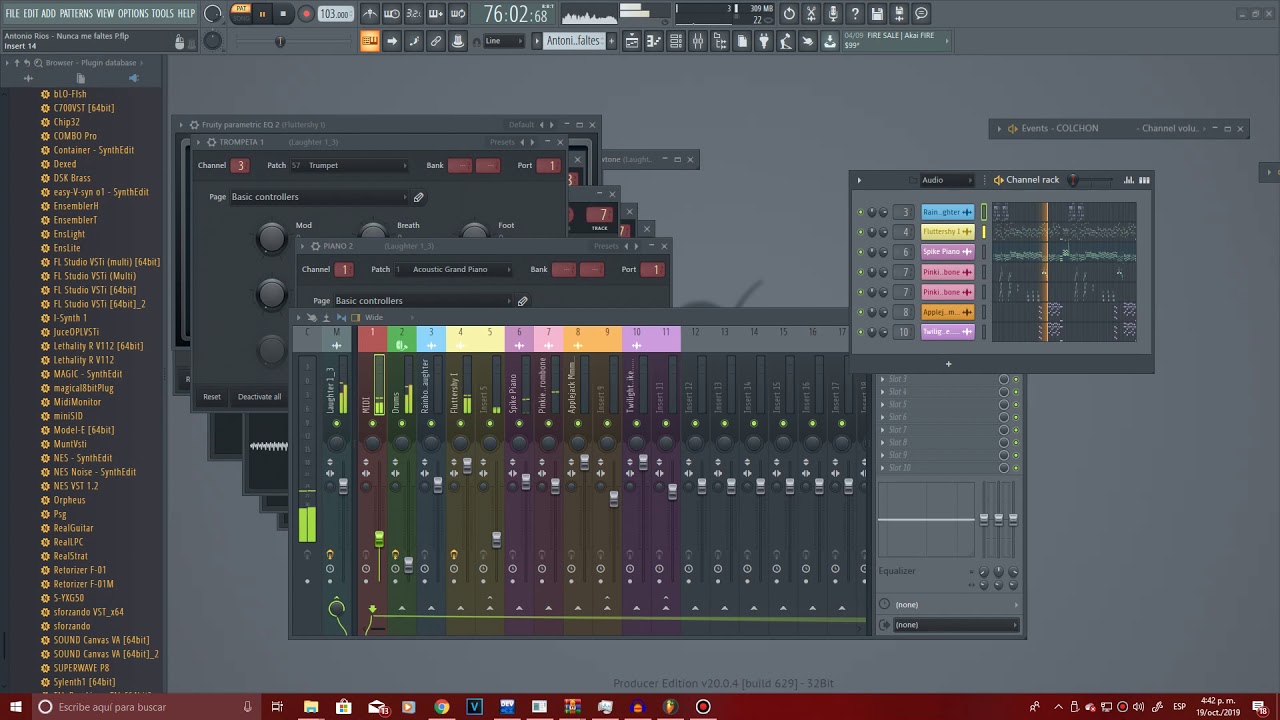This screenshot has width=1280, height=720.
Task: Open the piano roll view from toolbar
Action: click(654, 41)
